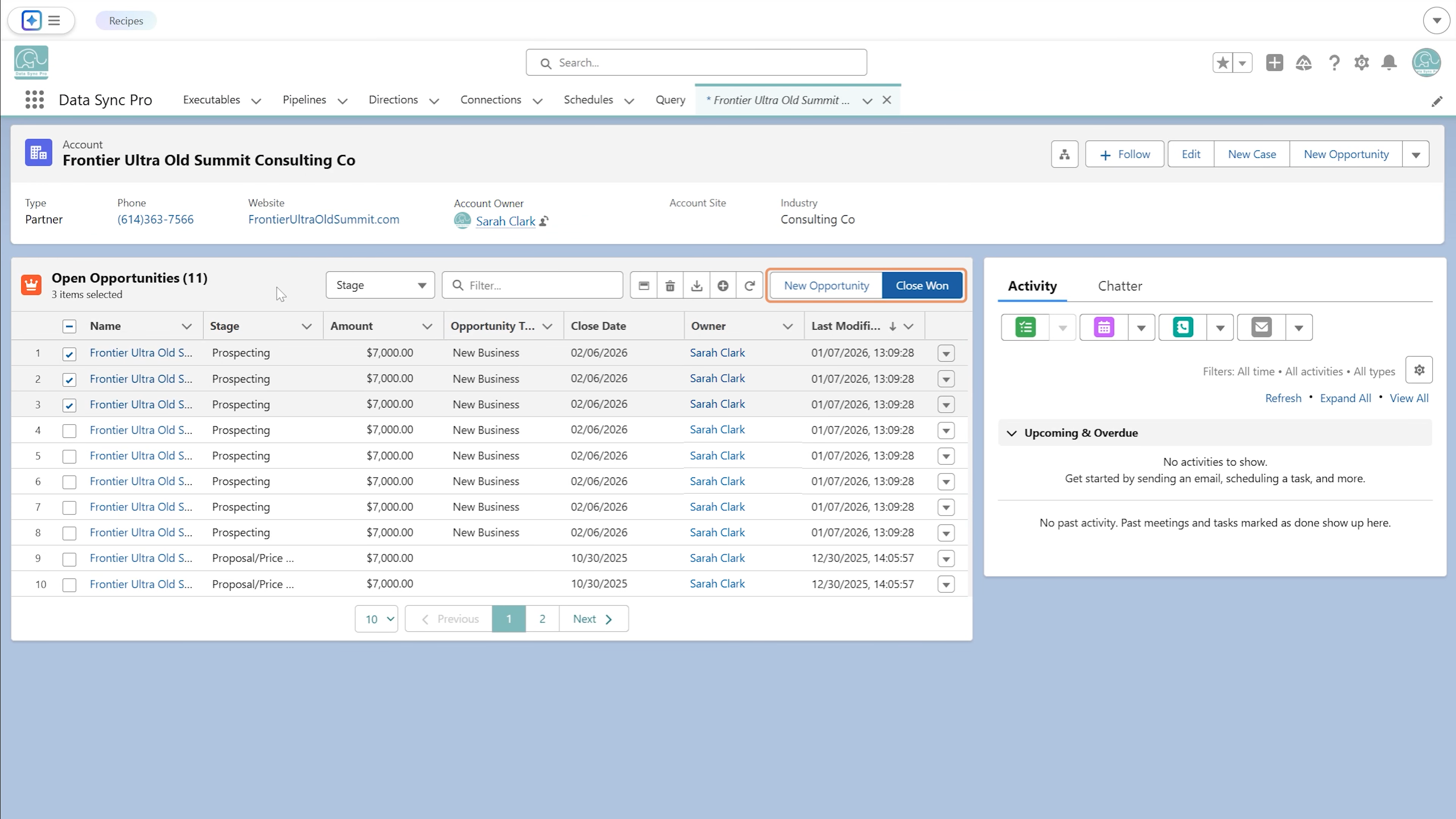Close the Frontier Ultra Old Summit tab
The image size is (1456, 819).
click(887, 100)
